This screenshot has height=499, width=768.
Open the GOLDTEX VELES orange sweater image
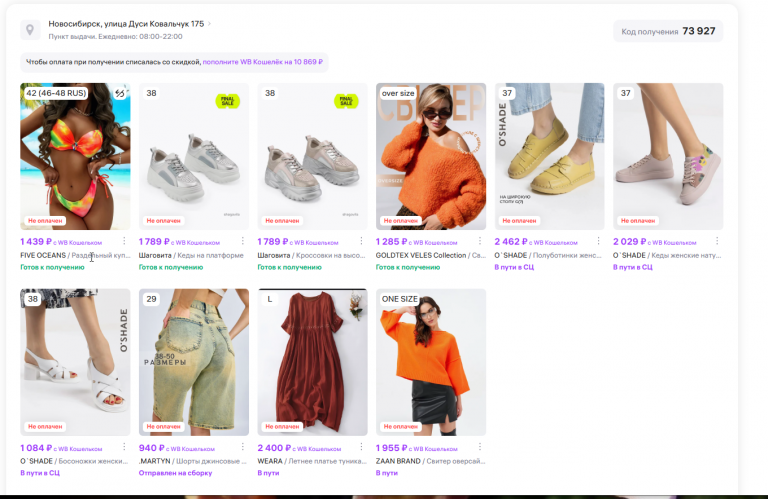[x=431, y=156]
